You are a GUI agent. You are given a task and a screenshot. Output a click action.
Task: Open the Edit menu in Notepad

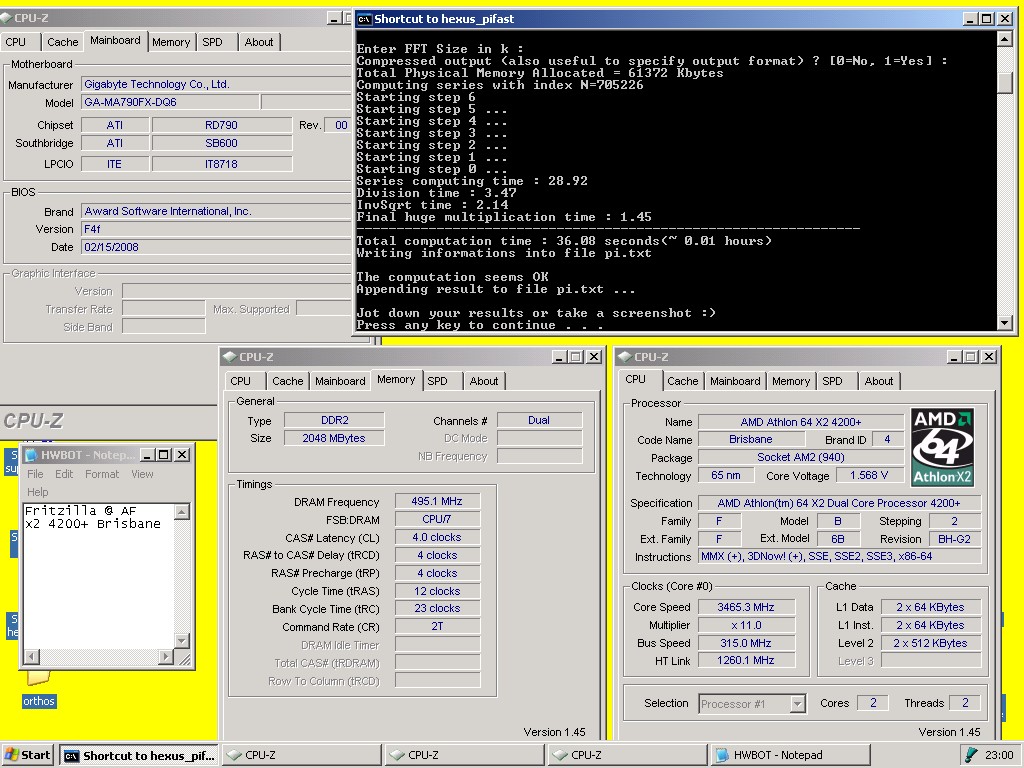click(x=64, y=474)
